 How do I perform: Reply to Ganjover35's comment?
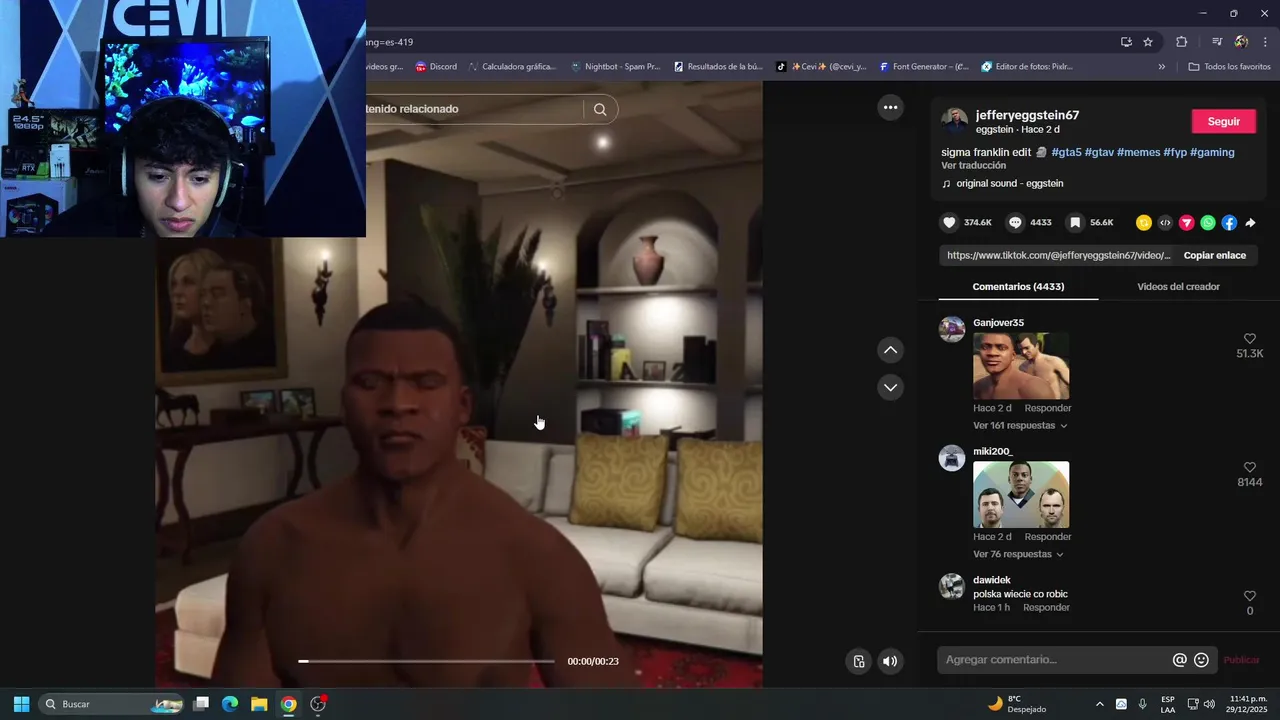[1047, 408]
